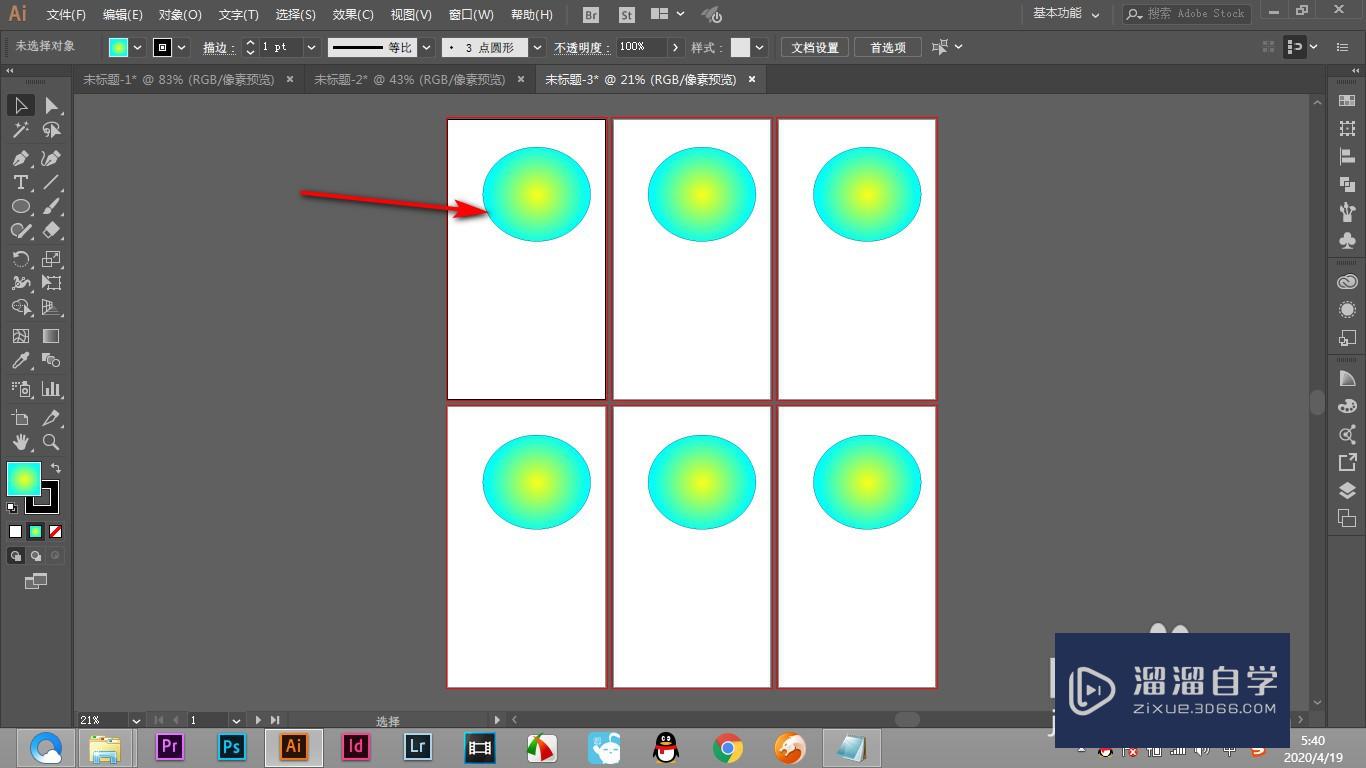This screenshot has width=1366, height=768.
Task: Select the Selection (black arrow) tool
Action: pyautogui.click(x=21, y=105)
